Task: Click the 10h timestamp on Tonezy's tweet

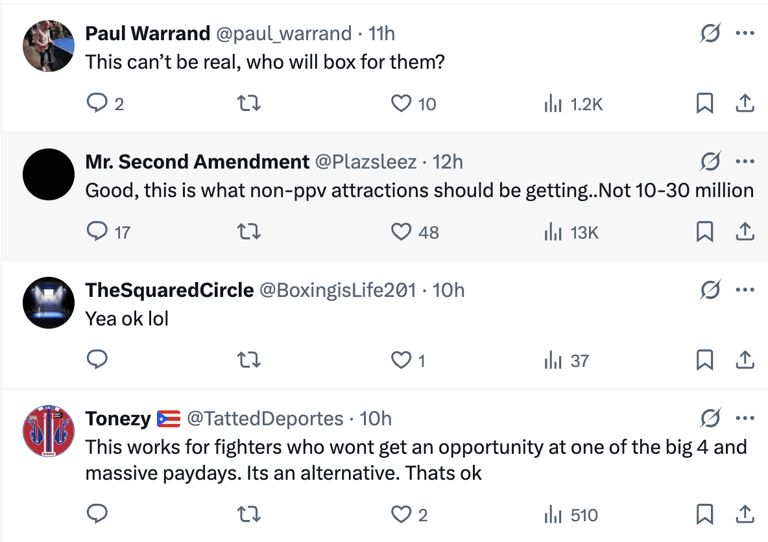Action: (375, 418)
